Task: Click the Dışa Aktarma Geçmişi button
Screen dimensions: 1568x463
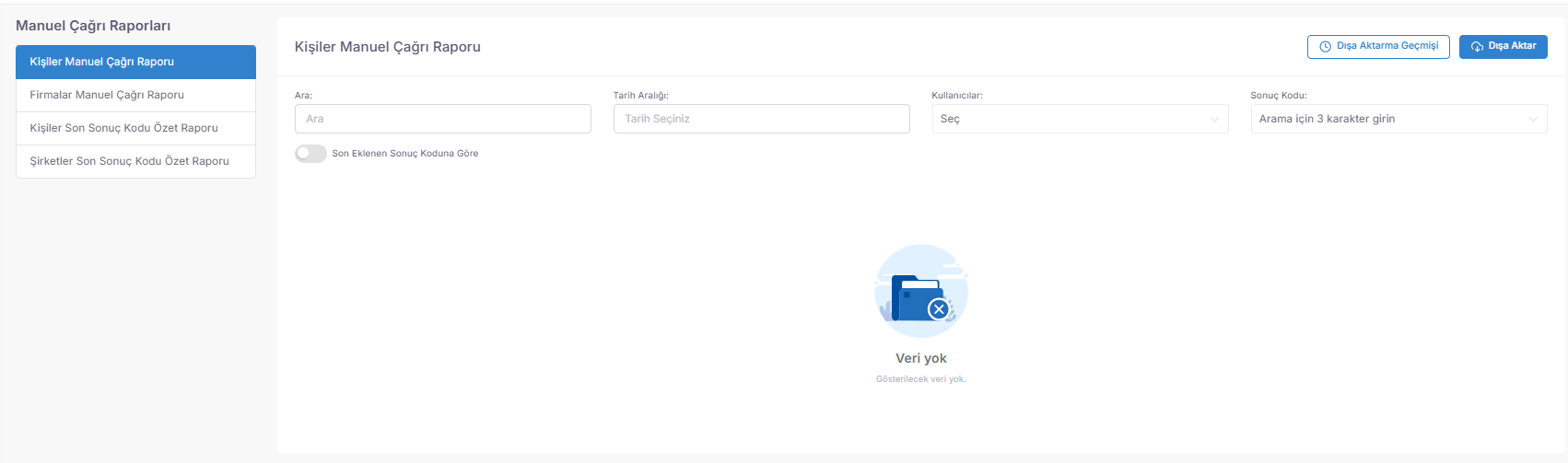Action: [1378, 46]
